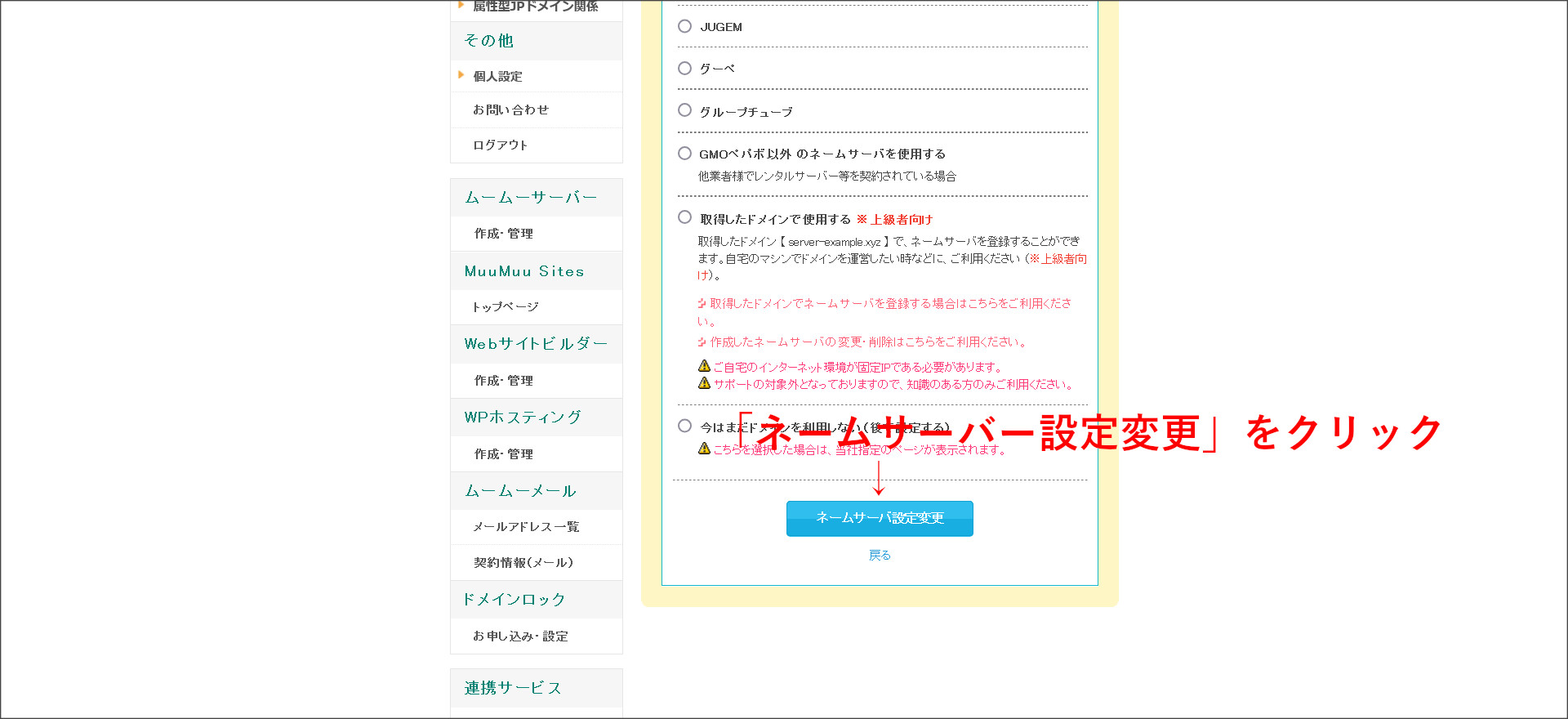Image resolution: width=1568 pixels, height=719 pixels.
Task: Open お問い合わせ in sidebar
Action: [x=510, y=109]
